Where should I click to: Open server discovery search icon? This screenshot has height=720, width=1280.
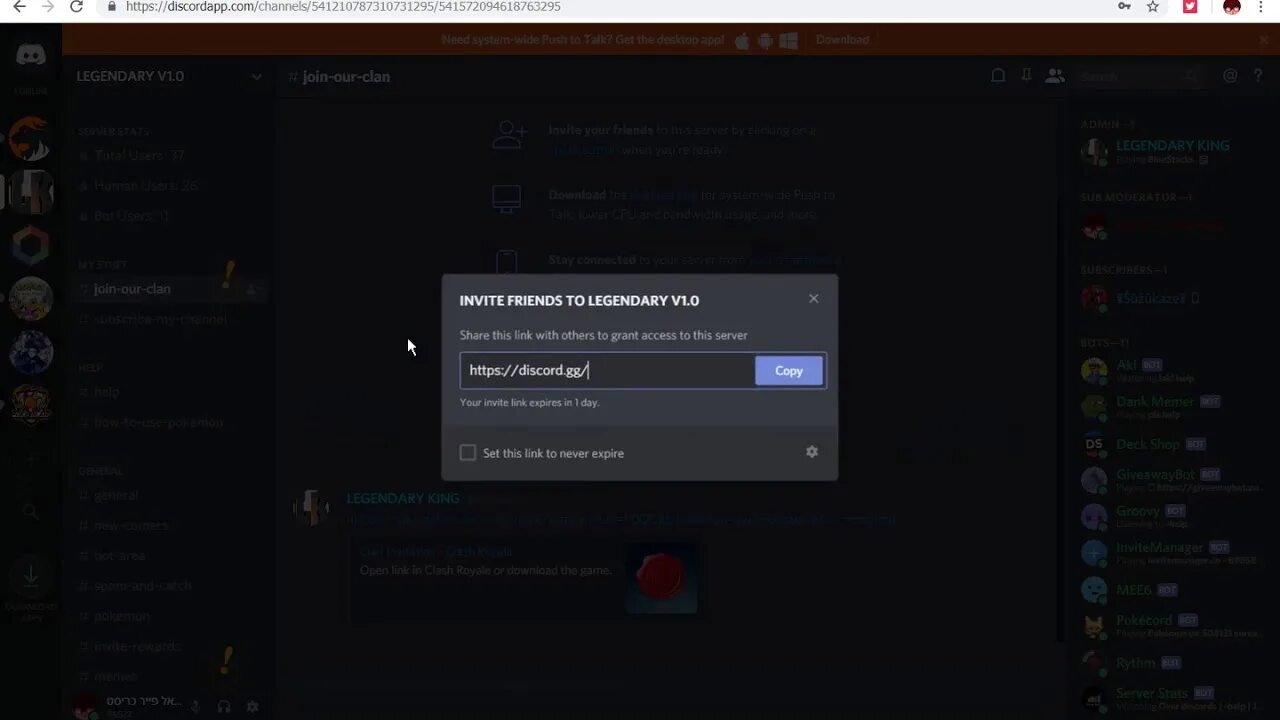point(31,512)
